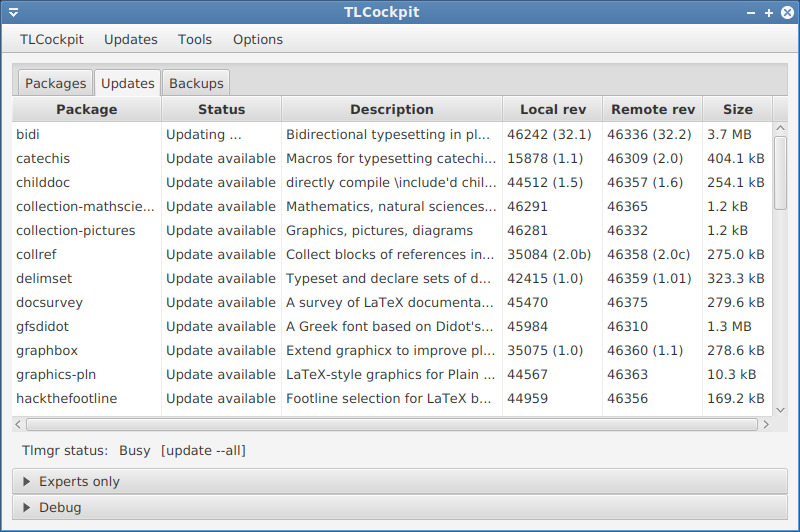Open the window menu icon in title bar
Screen dimensions: 800x532
13,13
